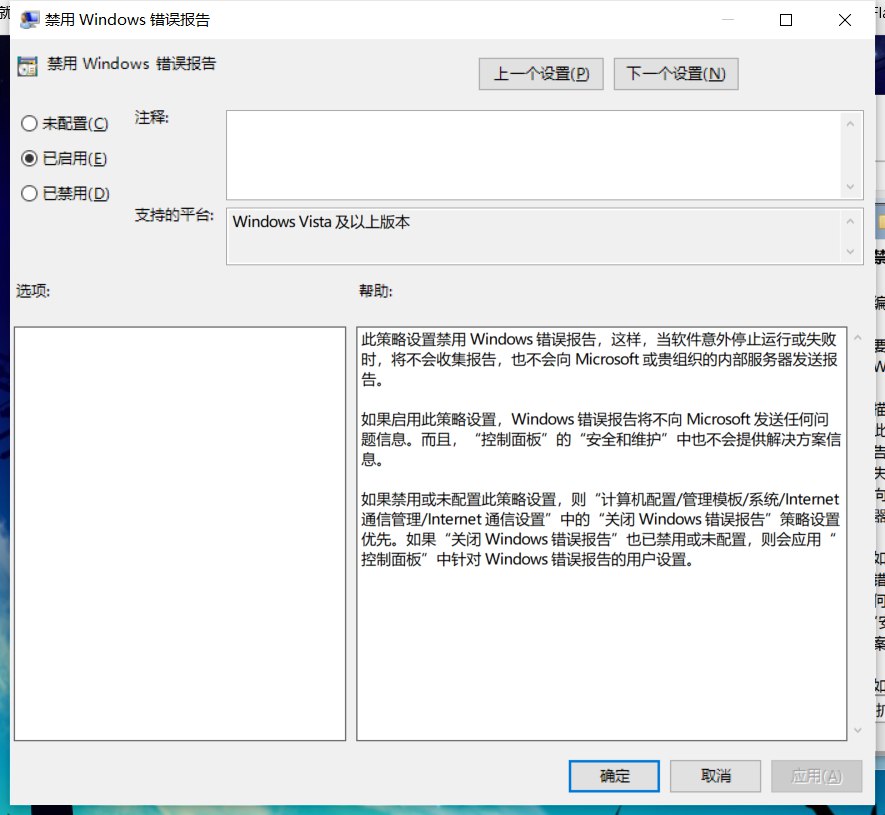Go to 上一个设置(P) previous setting
Screen dimensions: 885x815
click(541, 74)
